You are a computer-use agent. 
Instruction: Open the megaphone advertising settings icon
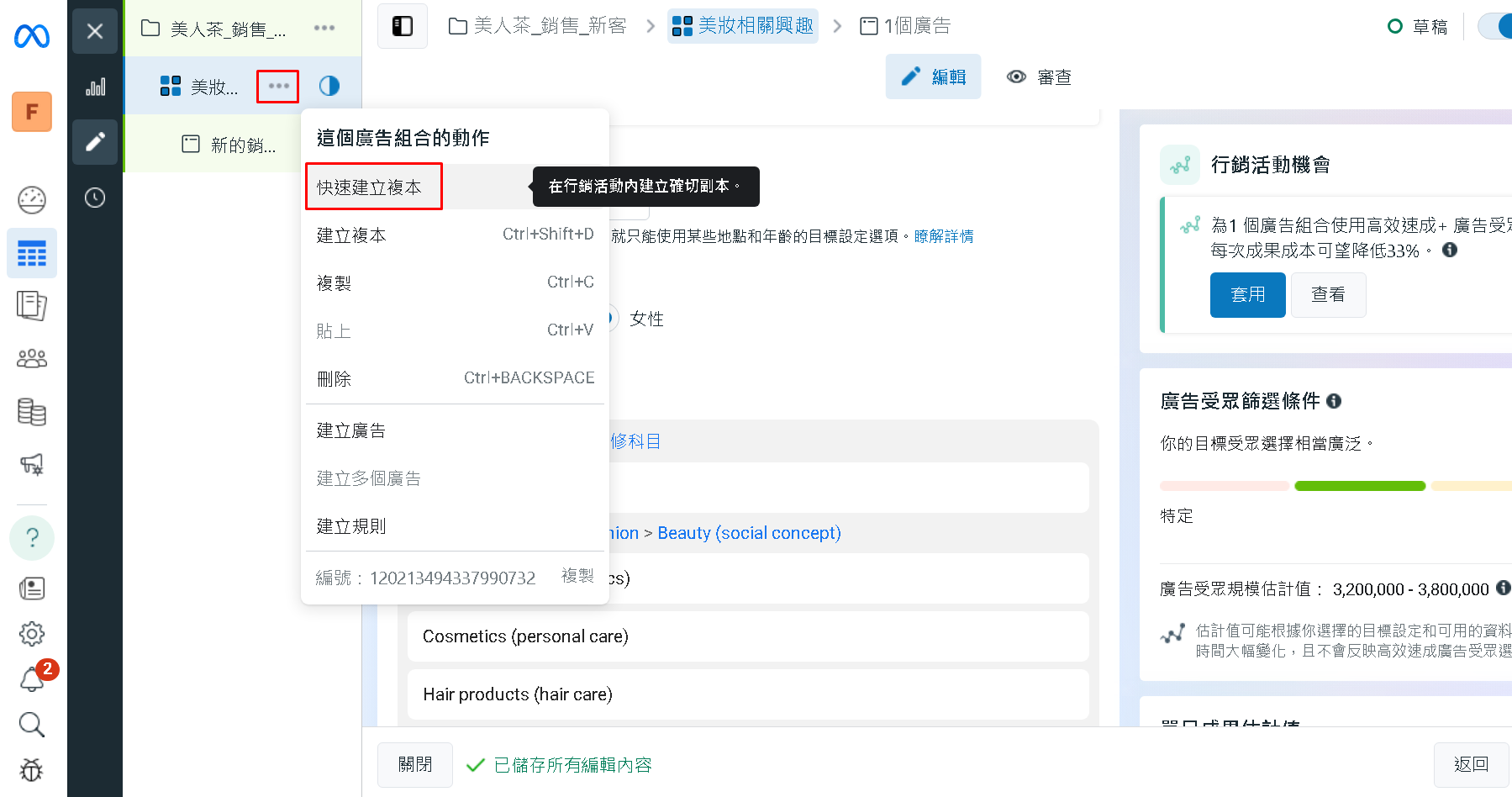[x=32, y=464]
